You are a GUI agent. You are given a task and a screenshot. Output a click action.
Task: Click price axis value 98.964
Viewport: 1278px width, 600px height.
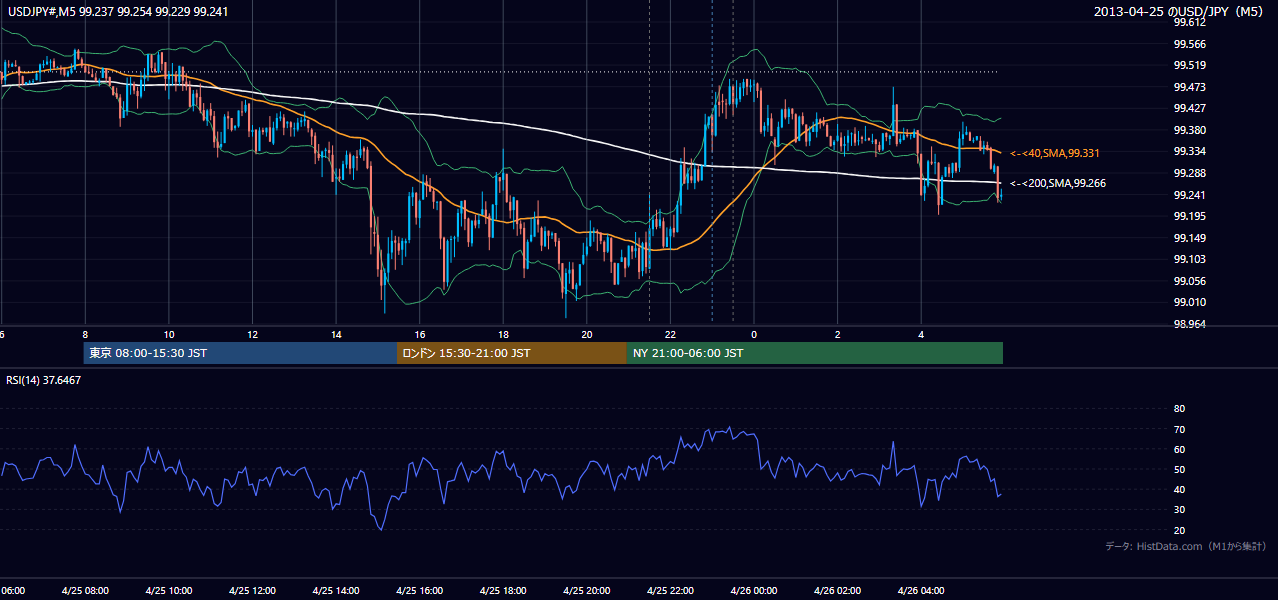click(x=1189, y=324)
